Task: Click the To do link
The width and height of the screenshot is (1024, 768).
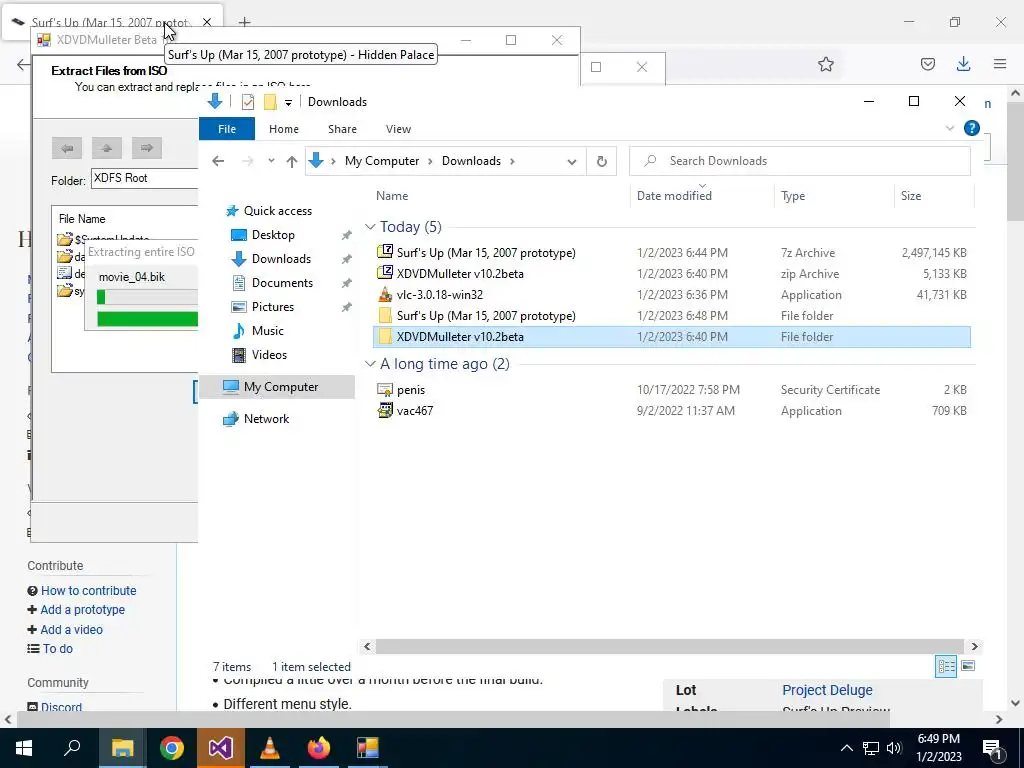Action: click(x=57, y=648)
